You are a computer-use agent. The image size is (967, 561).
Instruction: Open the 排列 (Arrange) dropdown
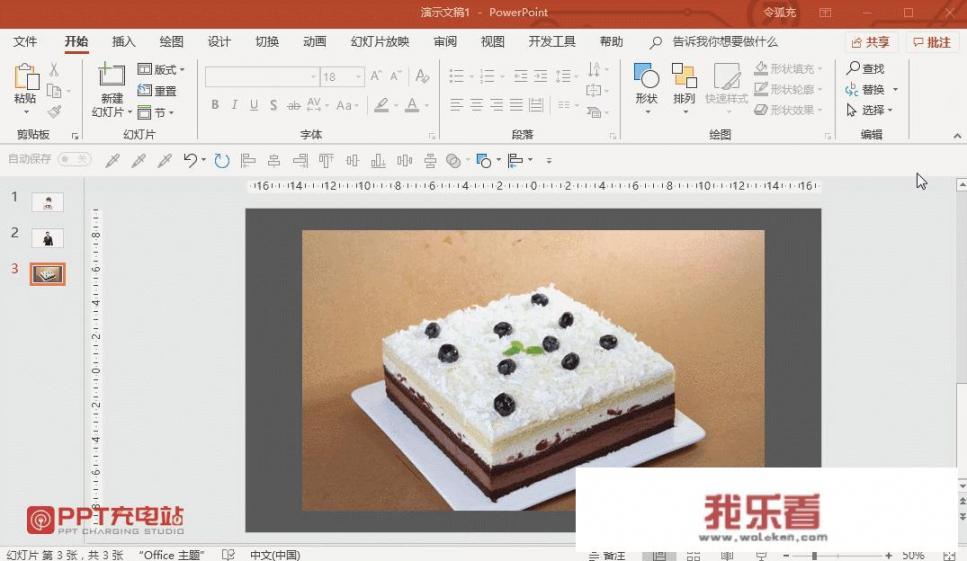pos(685,90)
